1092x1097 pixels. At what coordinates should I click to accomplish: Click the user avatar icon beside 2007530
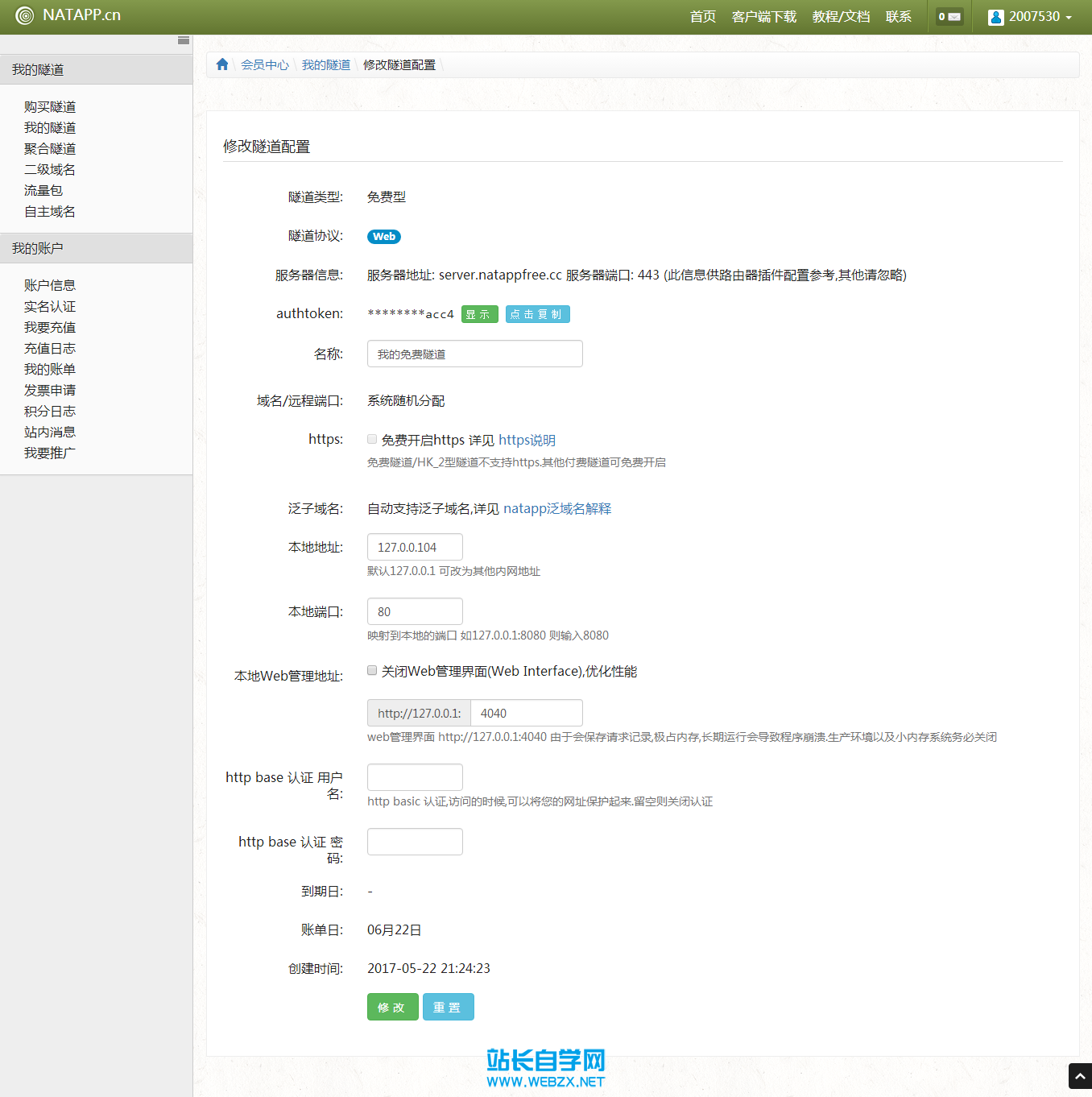pos(996,16)
